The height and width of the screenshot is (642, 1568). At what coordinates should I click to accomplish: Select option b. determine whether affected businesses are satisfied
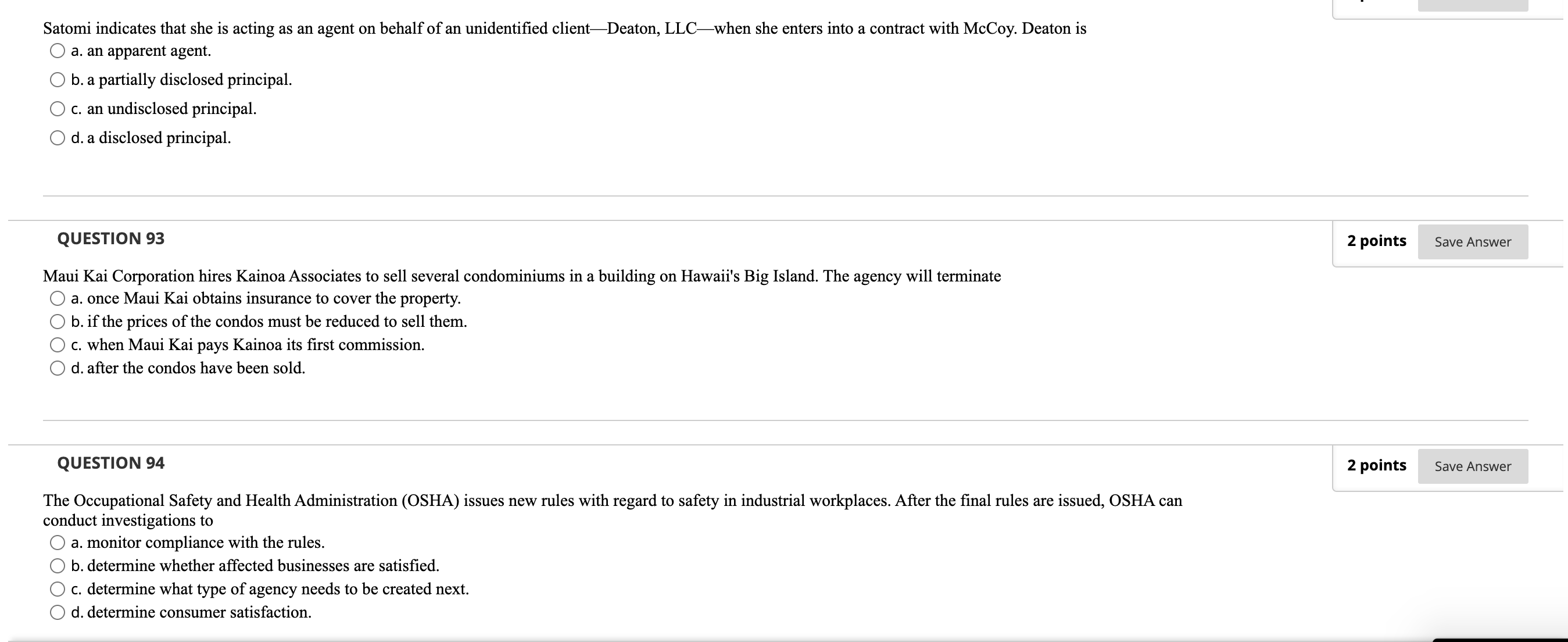(56, 565)
